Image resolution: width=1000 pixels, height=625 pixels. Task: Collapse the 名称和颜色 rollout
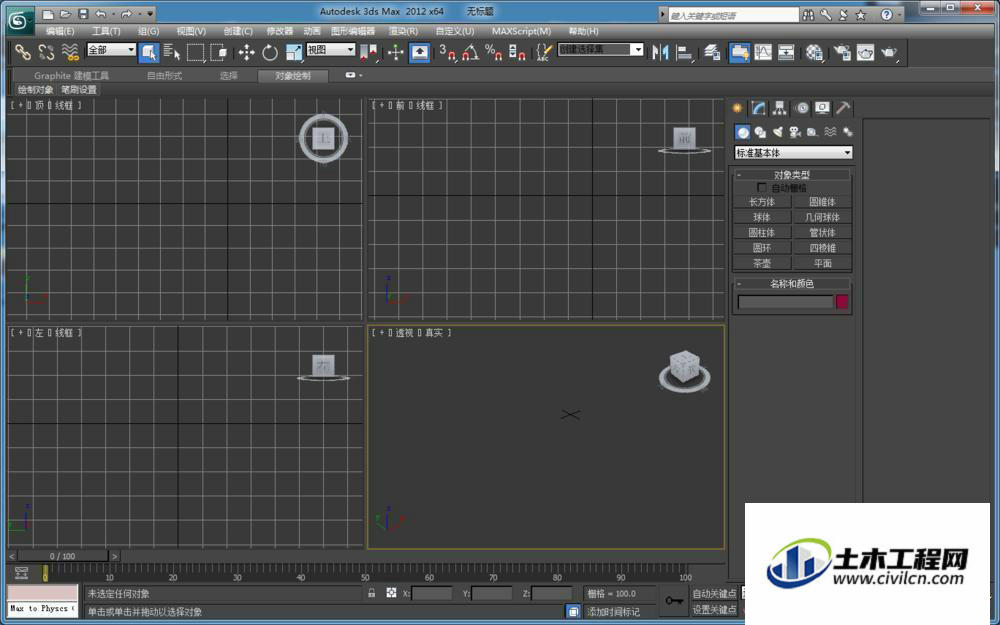point(793,283)
